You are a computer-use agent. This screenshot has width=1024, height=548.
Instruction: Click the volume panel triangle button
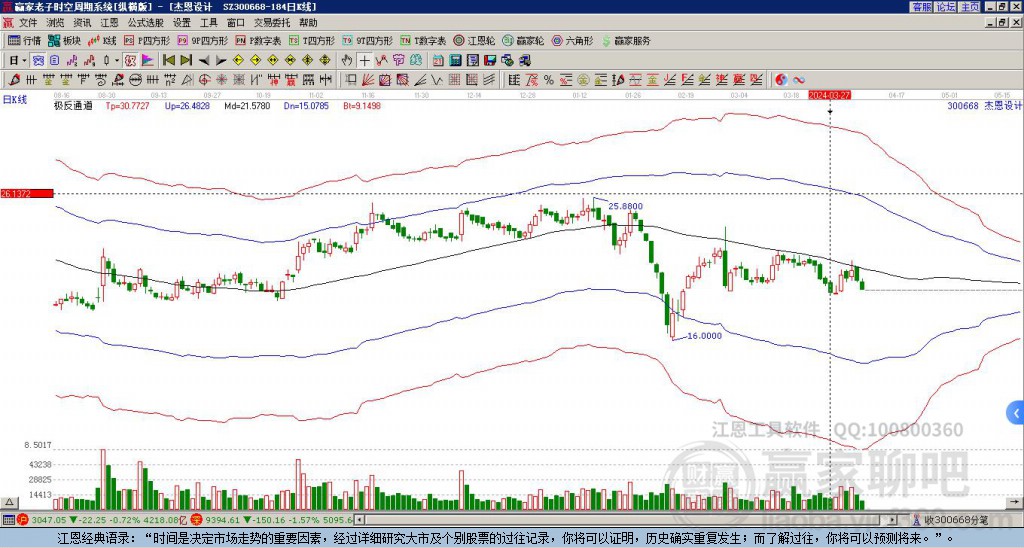point(8,502)
